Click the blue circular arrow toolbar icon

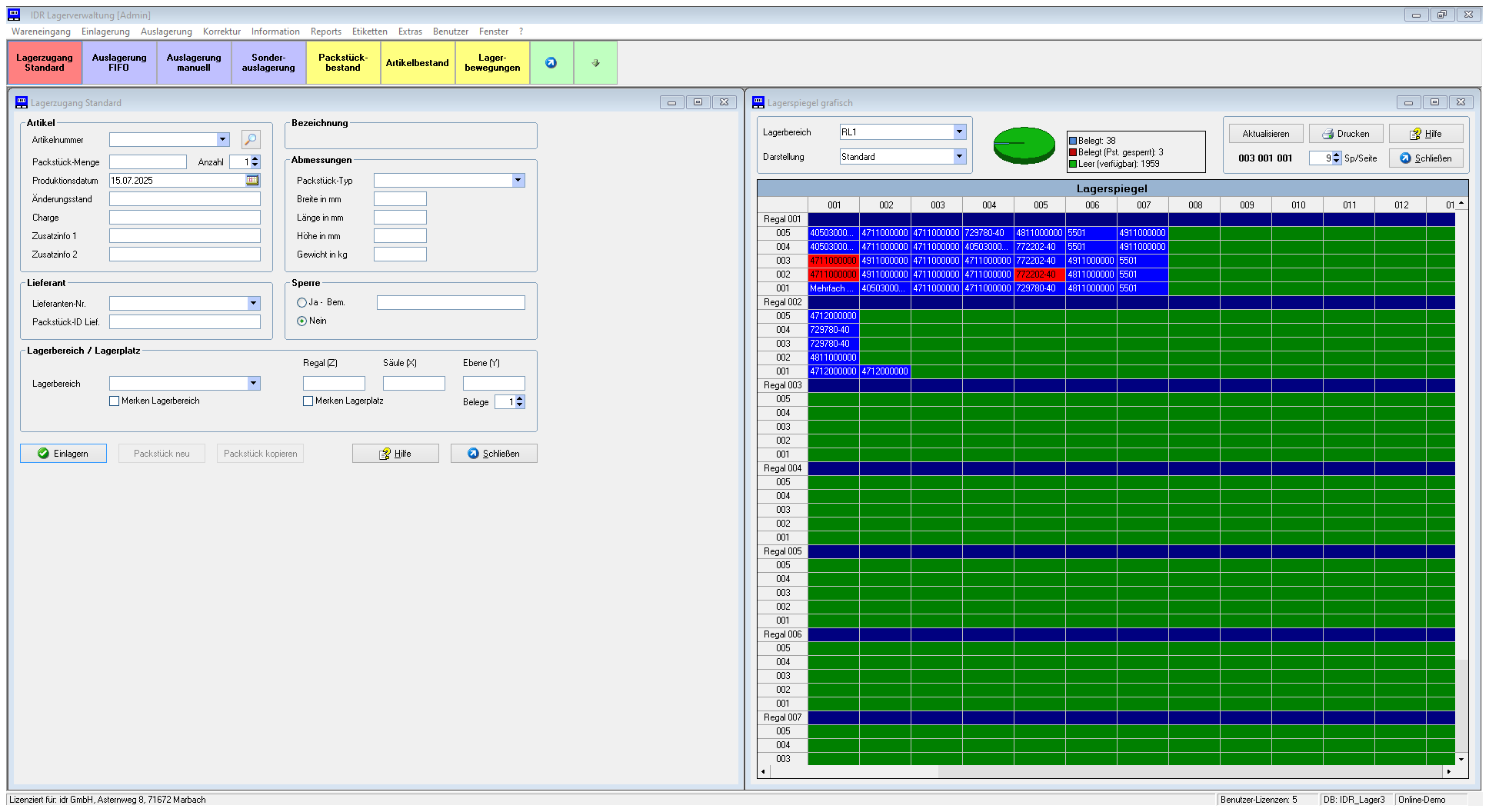tap(551, 63)
